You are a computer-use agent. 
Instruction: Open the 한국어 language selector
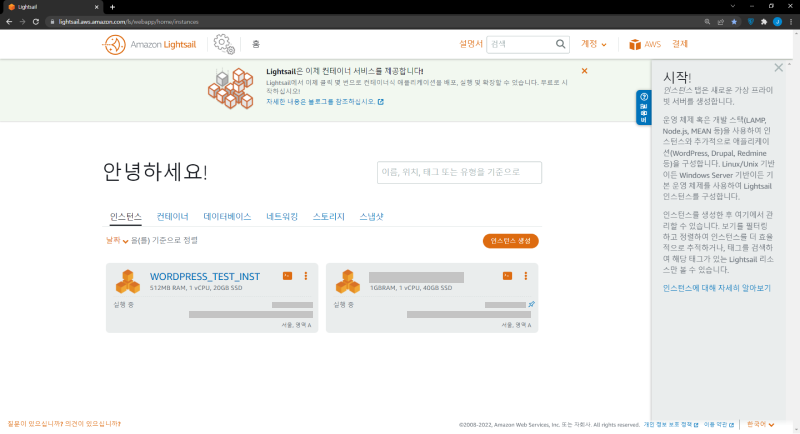760,424
